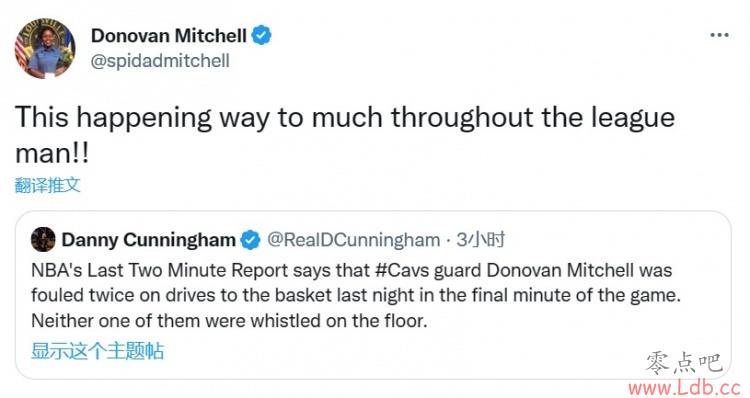Viewport: 750px width, 398px height.
Task: Open the quoted tweet text body
Action: pyautogui.click(x=356, y=295)
